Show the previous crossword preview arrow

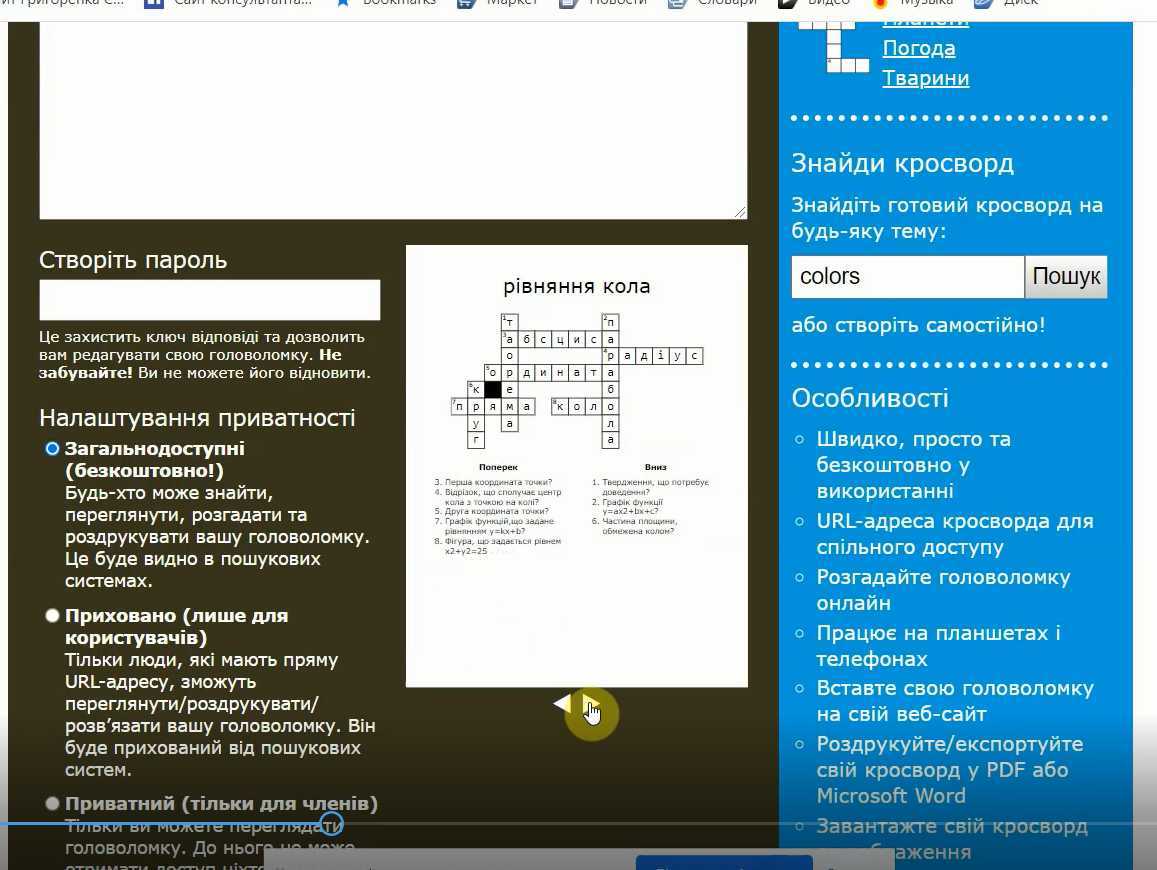tap(561, 704)
